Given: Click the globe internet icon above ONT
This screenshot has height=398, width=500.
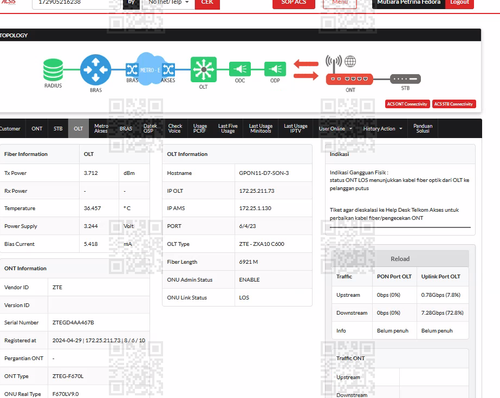Looking at the screenshot, I should [350, 61].
